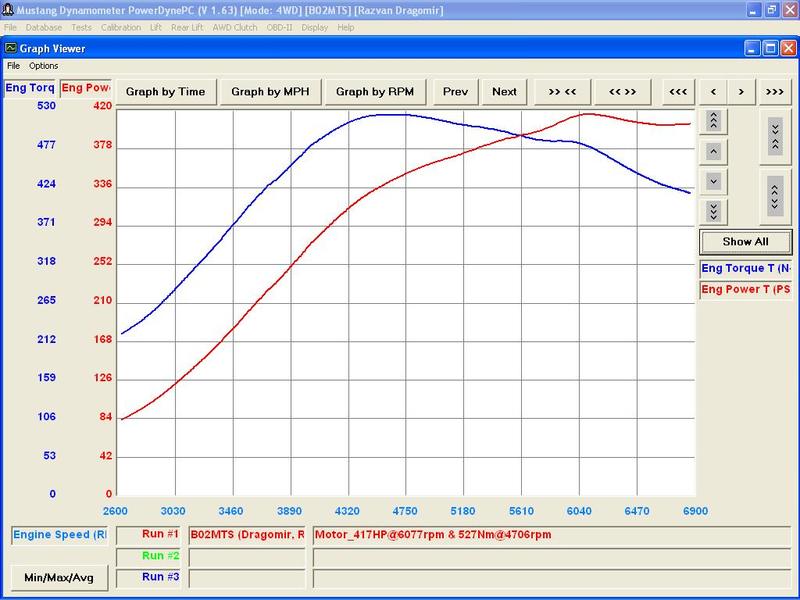
Task: Jump graph far right with '>>>' button
Action: click(x=774, y=92)
